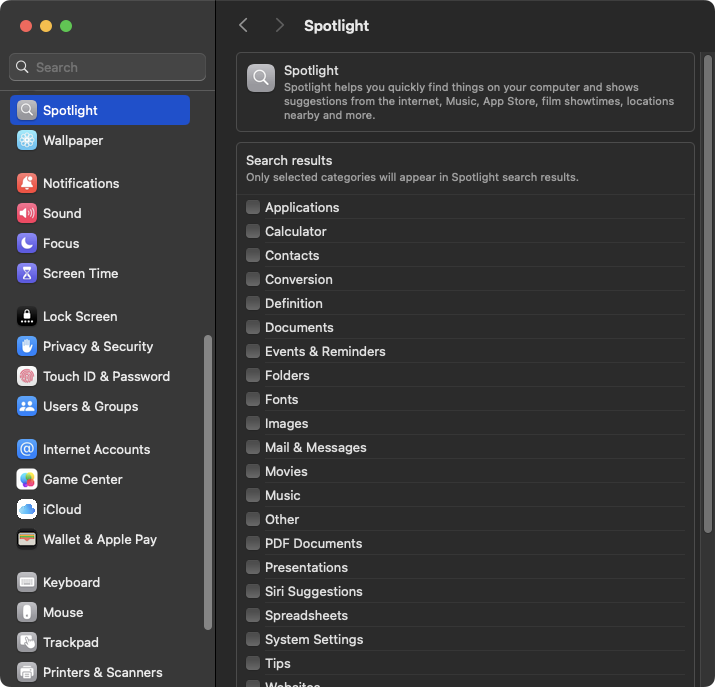Open Keyboard icon in sidebar
The width and height of the screenshot is (715, 687).
pos(27,582)
